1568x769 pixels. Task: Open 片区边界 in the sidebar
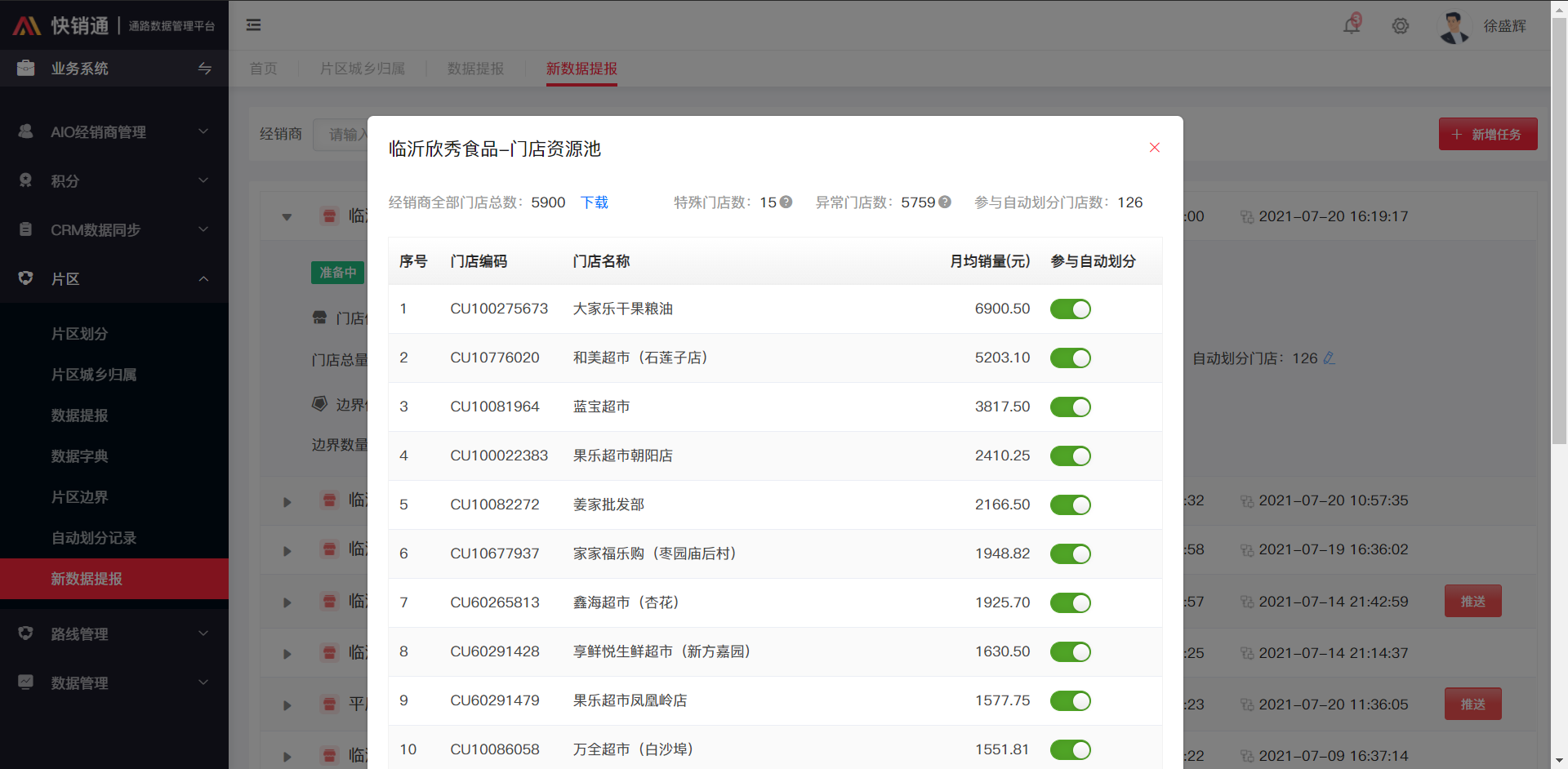[79, 497]
